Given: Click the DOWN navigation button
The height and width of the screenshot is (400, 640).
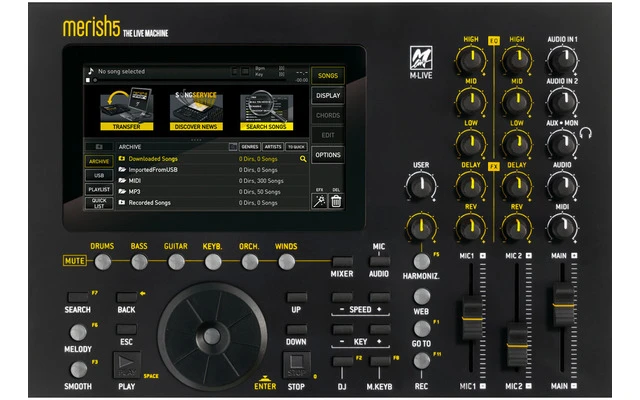Looking at the screenshot, I should (x=297, y=329).
